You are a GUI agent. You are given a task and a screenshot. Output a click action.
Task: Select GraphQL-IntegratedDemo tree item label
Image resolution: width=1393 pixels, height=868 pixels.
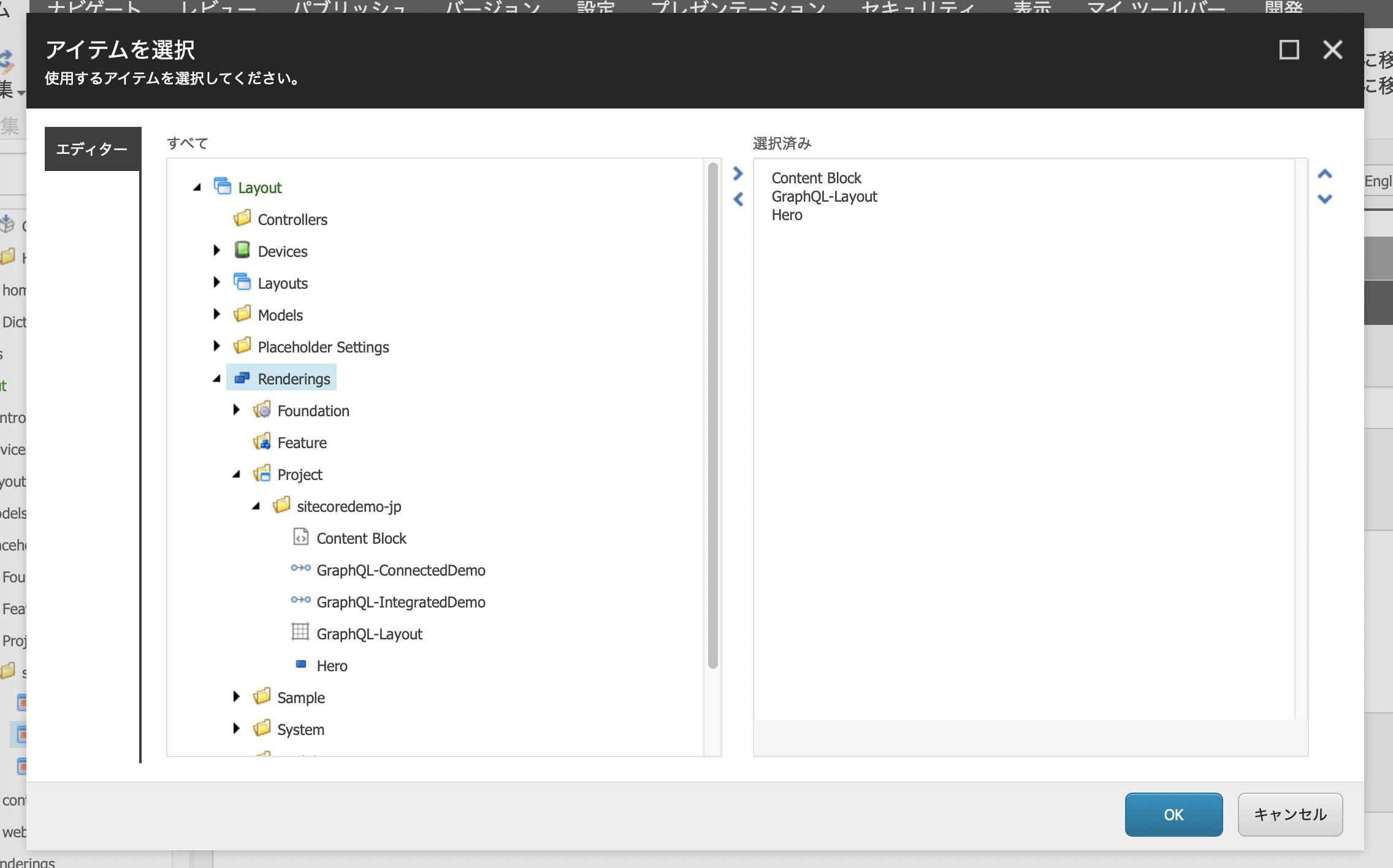point(401,602)
